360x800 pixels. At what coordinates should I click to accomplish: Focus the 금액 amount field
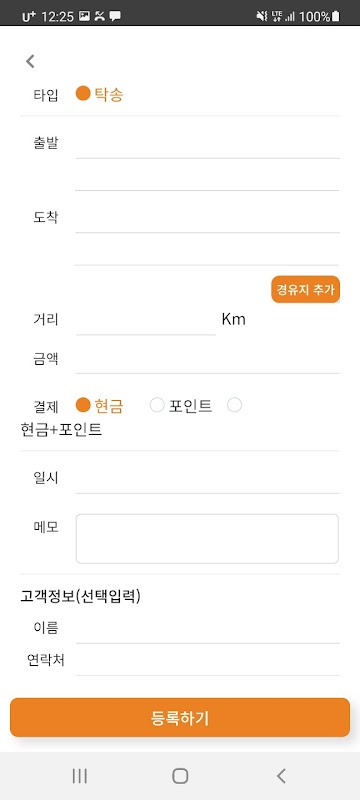(x=208, y=360)
